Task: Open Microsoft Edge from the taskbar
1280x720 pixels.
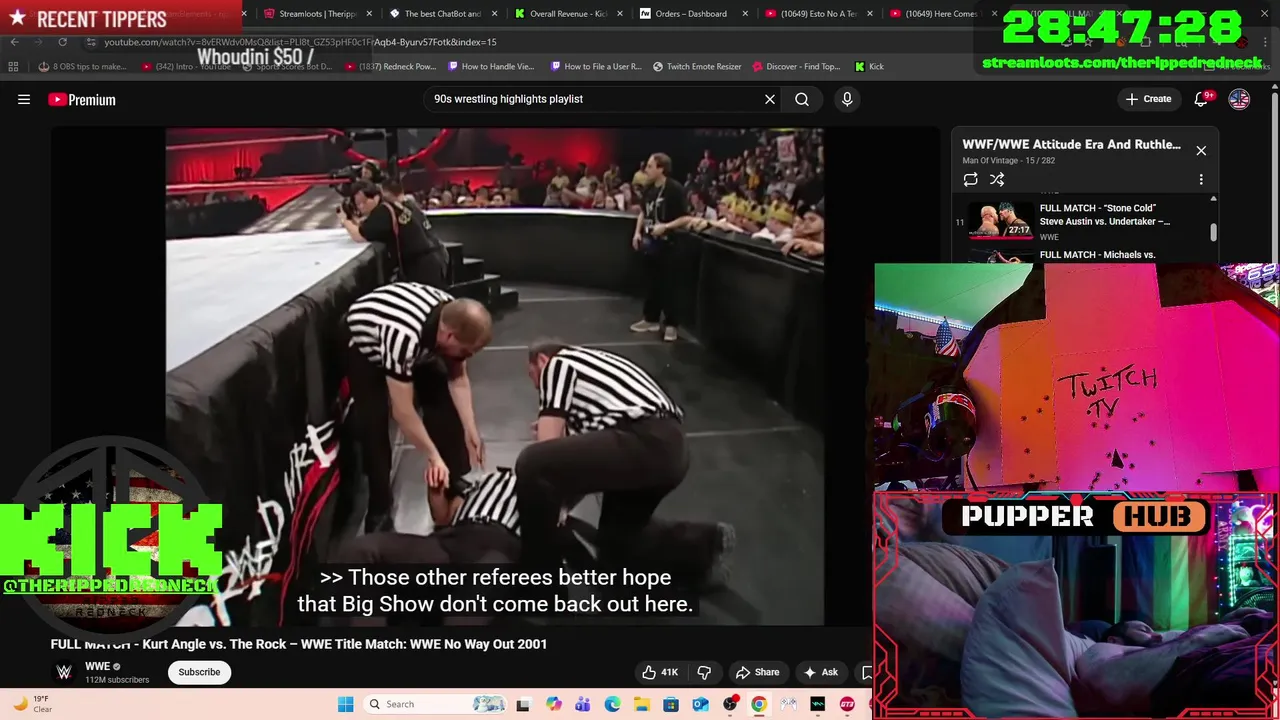Action: pyautogui.click(x=612, y=704)
